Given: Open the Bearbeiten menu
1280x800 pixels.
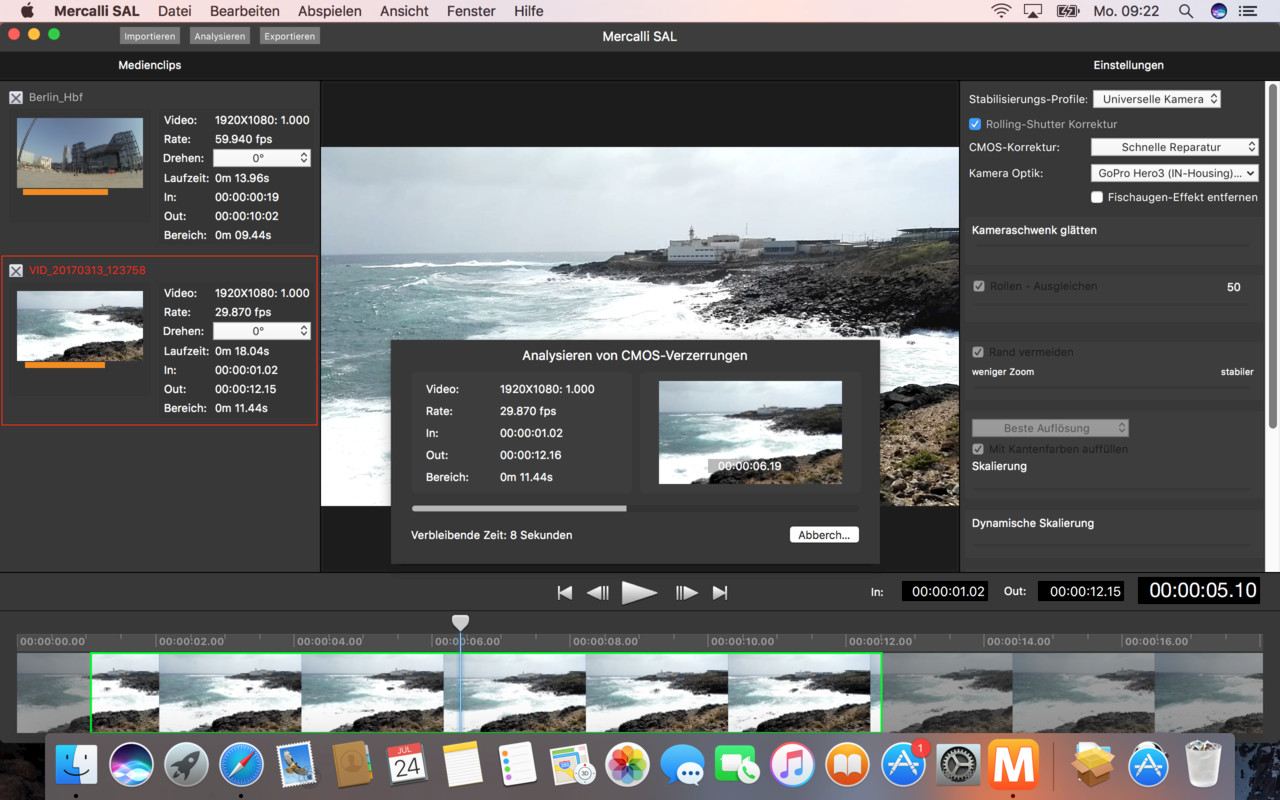Looking at the screenshot, I should coord(245,11).
